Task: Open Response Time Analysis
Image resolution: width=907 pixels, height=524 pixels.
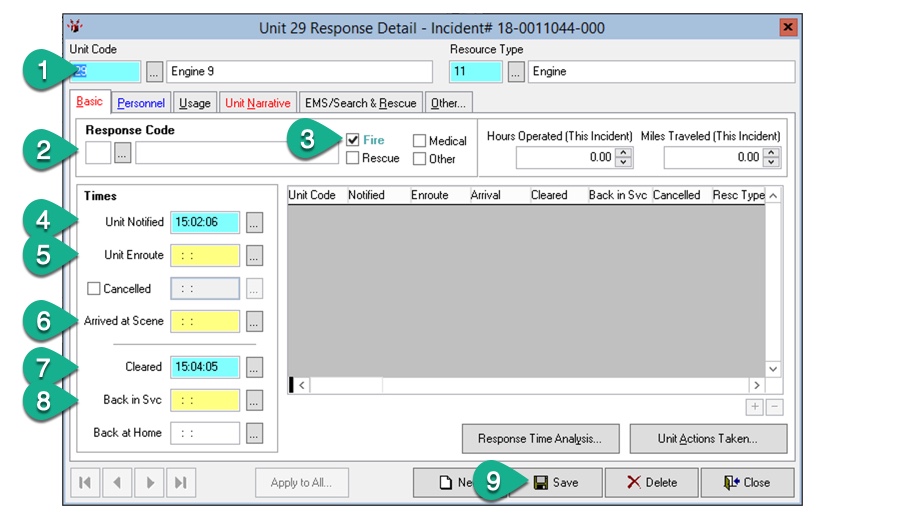Action: [x=540, y=439]
